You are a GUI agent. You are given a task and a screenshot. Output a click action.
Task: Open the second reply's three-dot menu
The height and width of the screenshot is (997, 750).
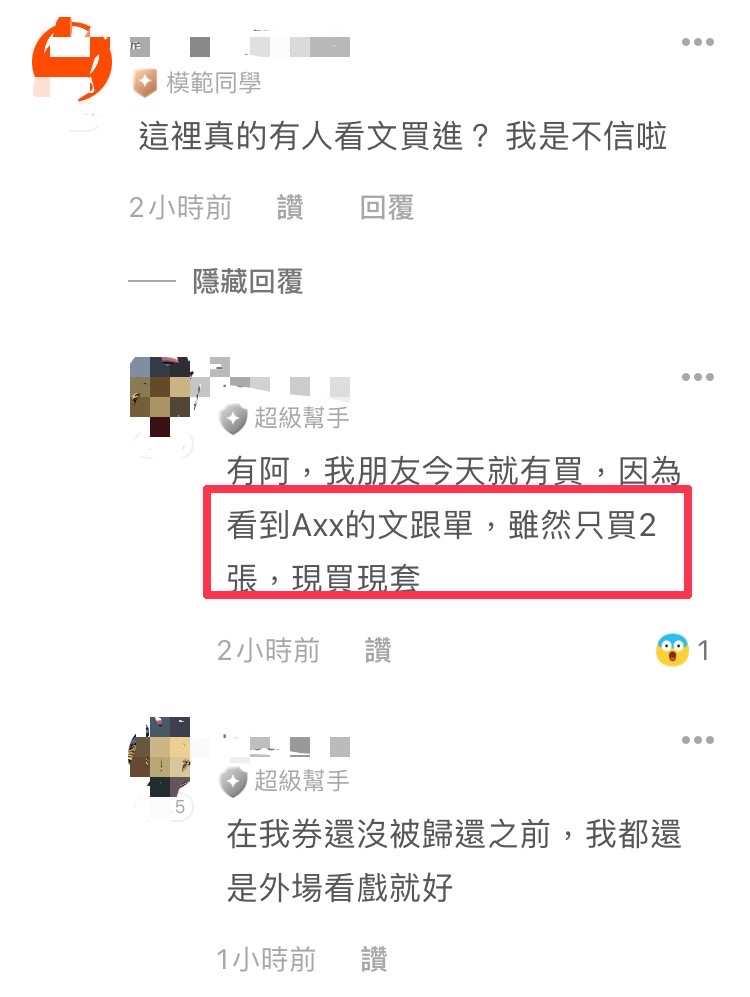click(x=697, y=740)
